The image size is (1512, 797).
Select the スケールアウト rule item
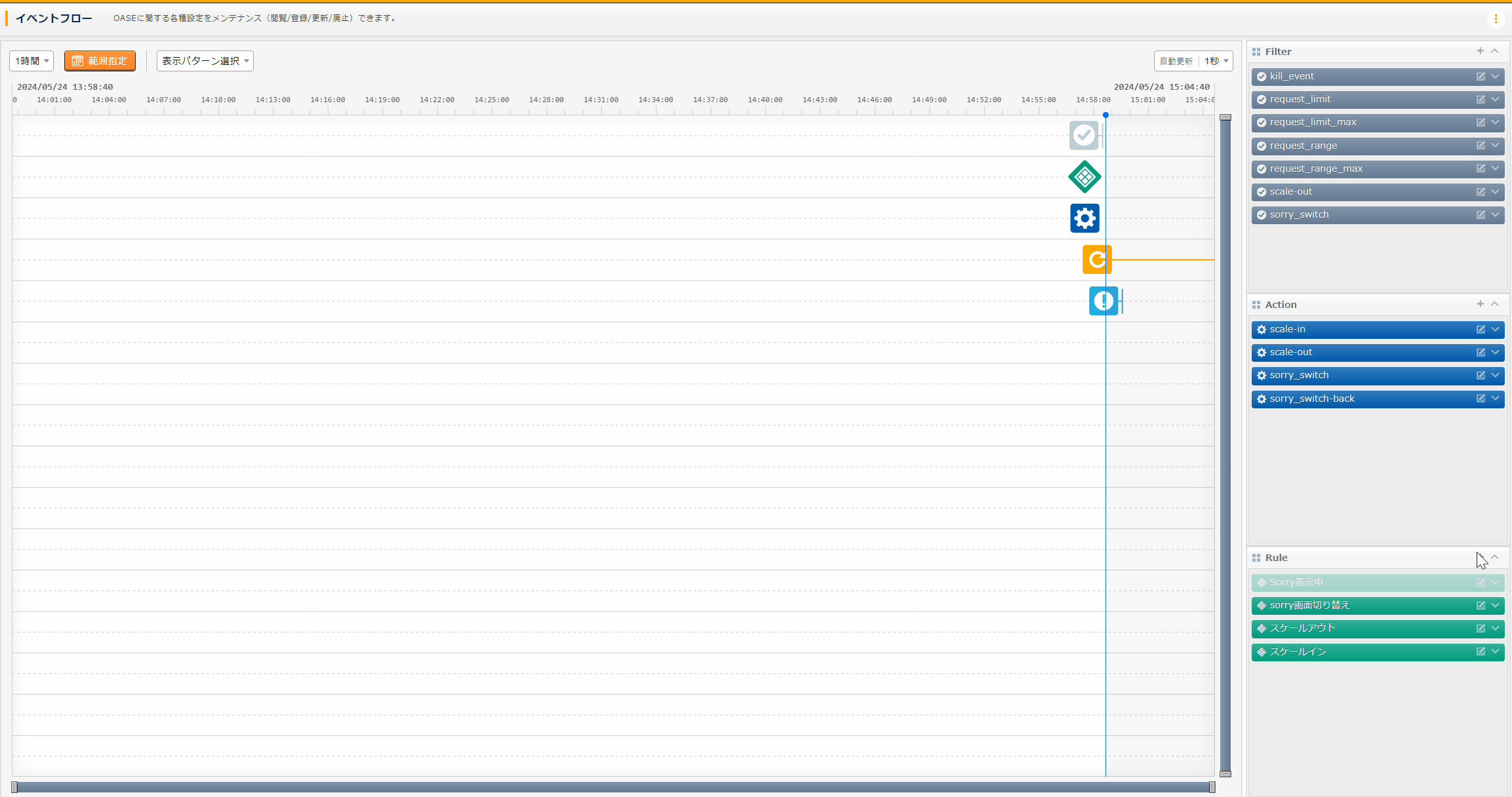click(x=1364, y=629)
